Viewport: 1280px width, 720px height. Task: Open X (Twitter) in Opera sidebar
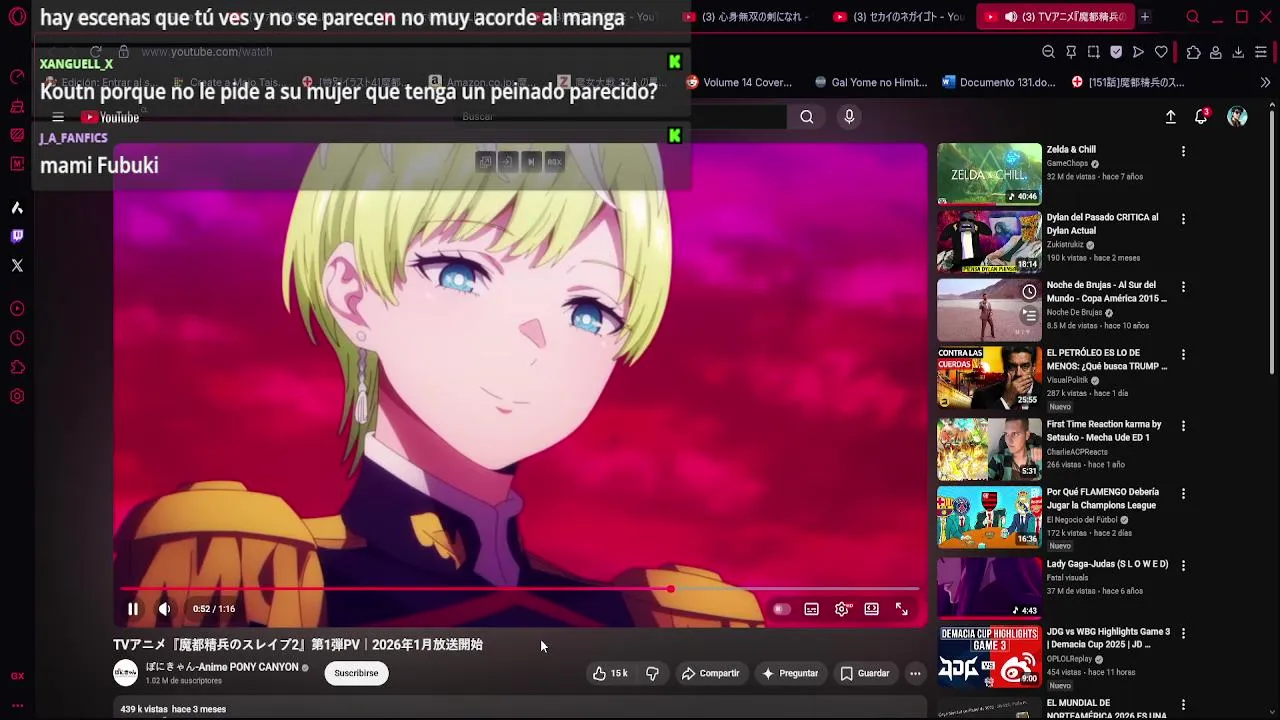(17, 265)
